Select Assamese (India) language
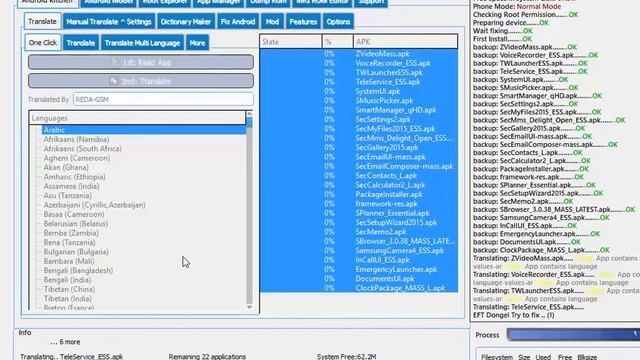The image size is (640, 360). click(x=71, y=186)
